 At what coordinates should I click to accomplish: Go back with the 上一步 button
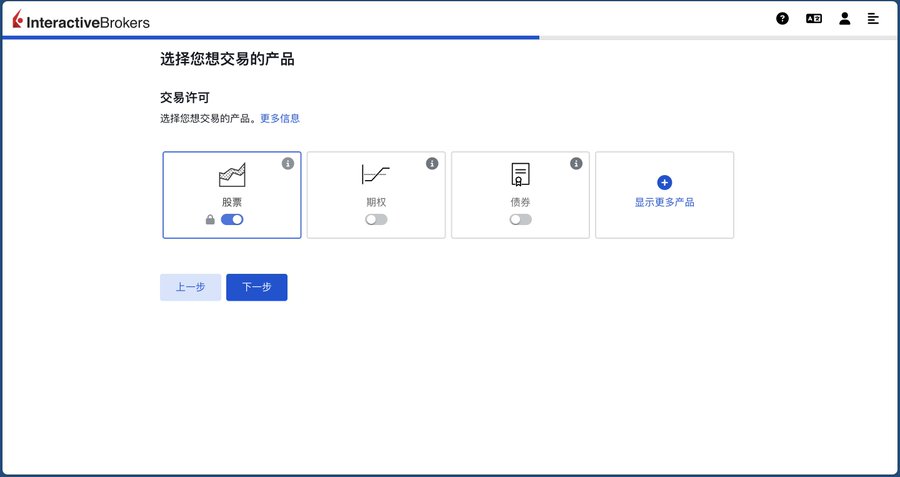[x=191, y=287]
